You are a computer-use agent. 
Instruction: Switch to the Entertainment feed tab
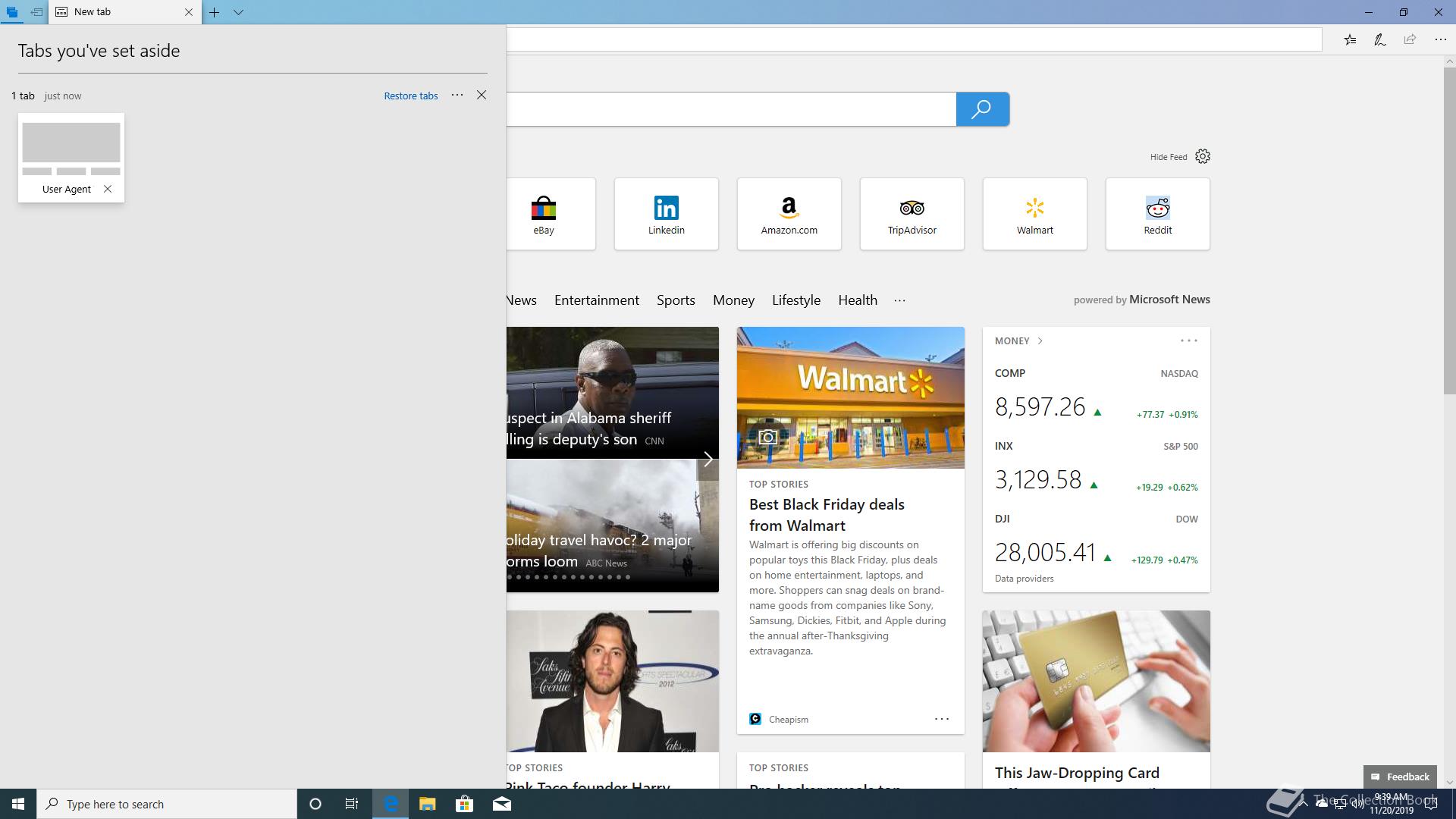tap(597, 300)
